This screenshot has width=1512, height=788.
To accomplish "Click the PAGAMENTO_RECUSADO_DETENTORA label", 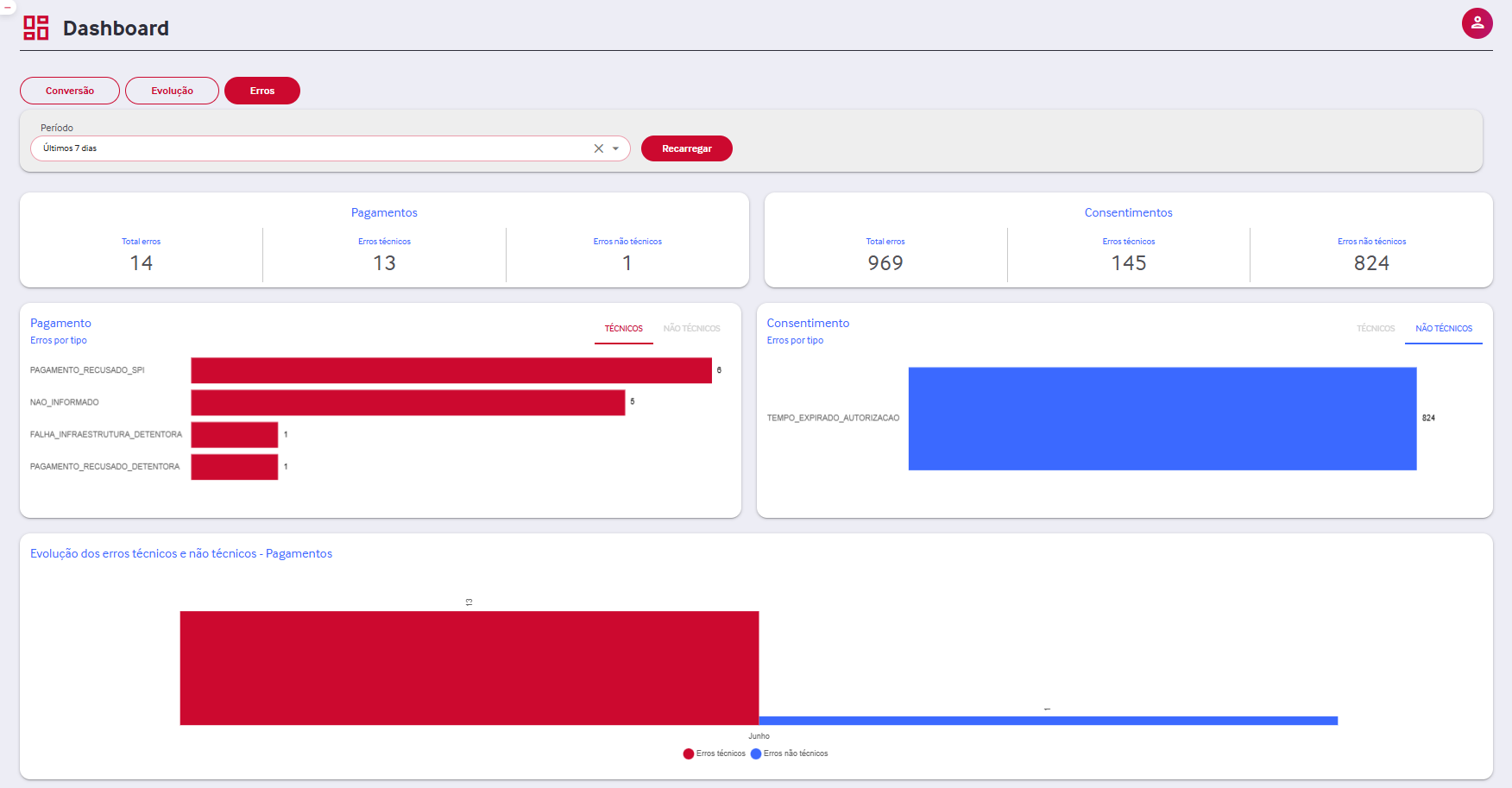I will tap(105, 467).
